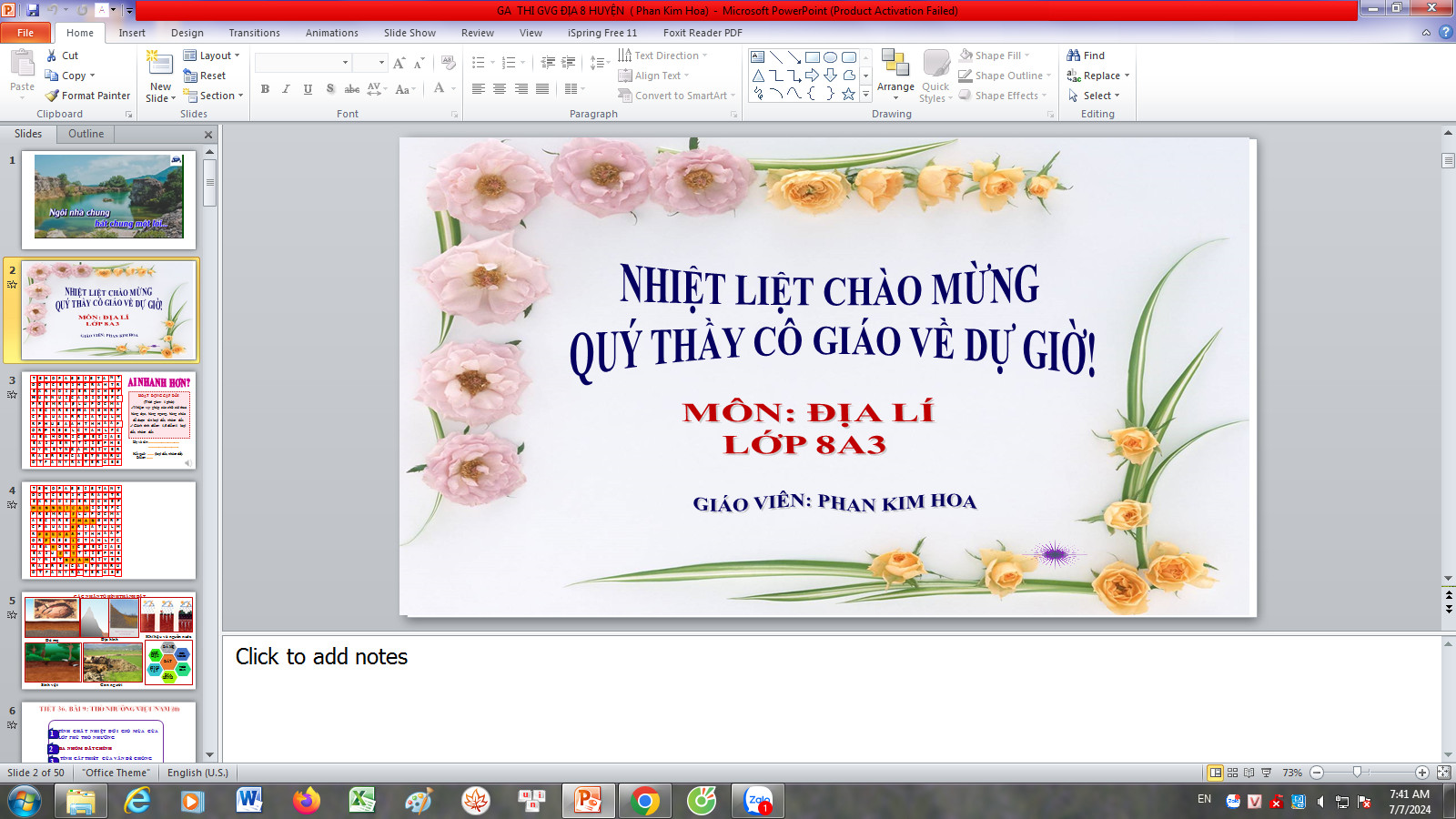Expand the font size combo box

[381, 63]
